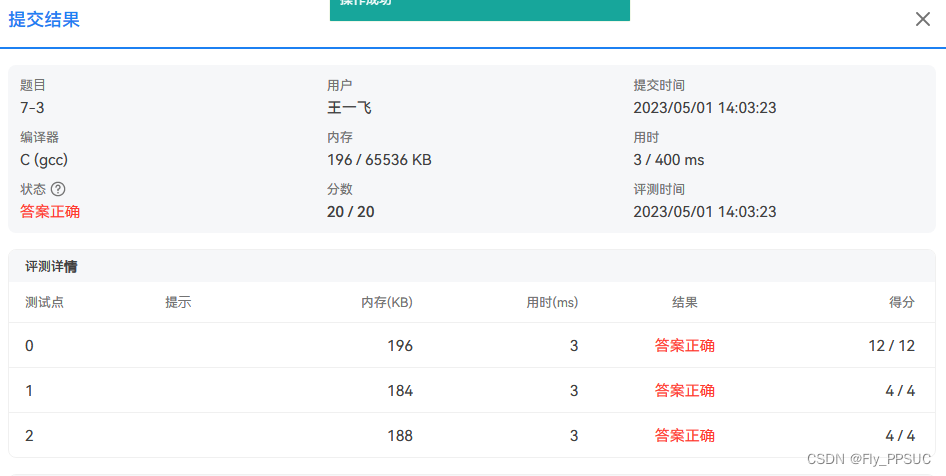This screenshot has height=476, width=946.
Task: Click the 测试点 column header
Action: 45,302
